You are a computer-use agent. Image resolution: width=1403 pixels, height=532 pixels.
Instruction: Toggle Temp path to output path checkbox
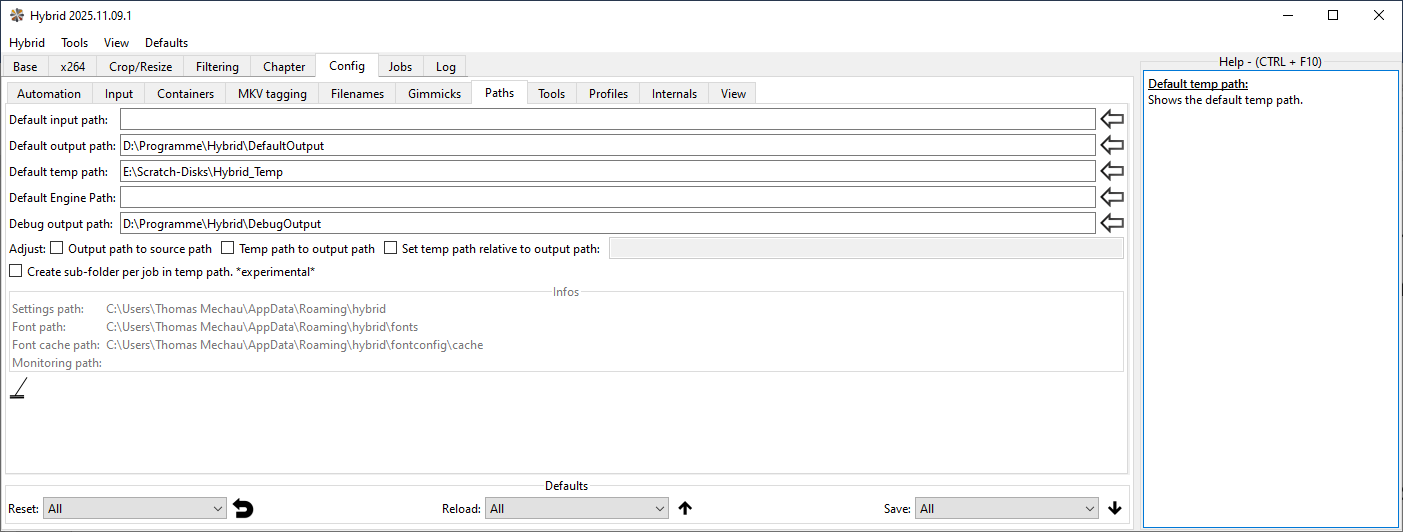pyautogui.click(x=228, y=248)
